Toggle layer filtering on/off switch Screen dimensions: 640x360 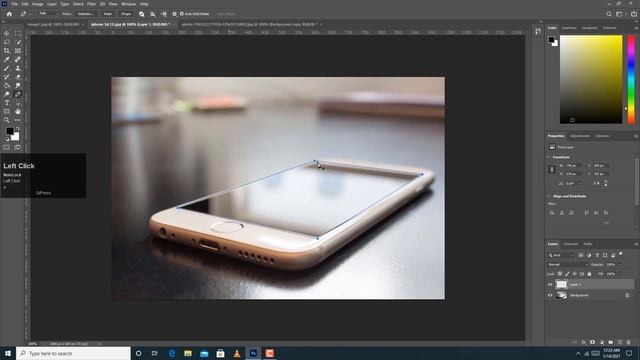click(621, 254)
